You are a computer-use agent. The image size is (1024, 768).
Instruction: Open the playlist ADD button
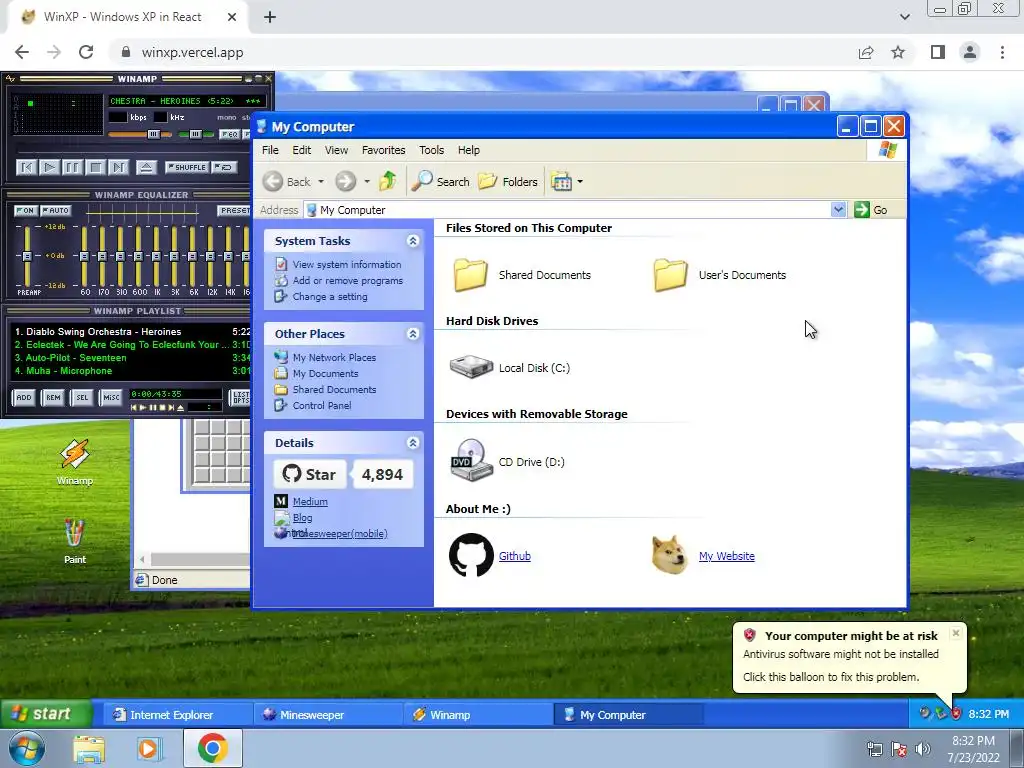click(24, 397)
